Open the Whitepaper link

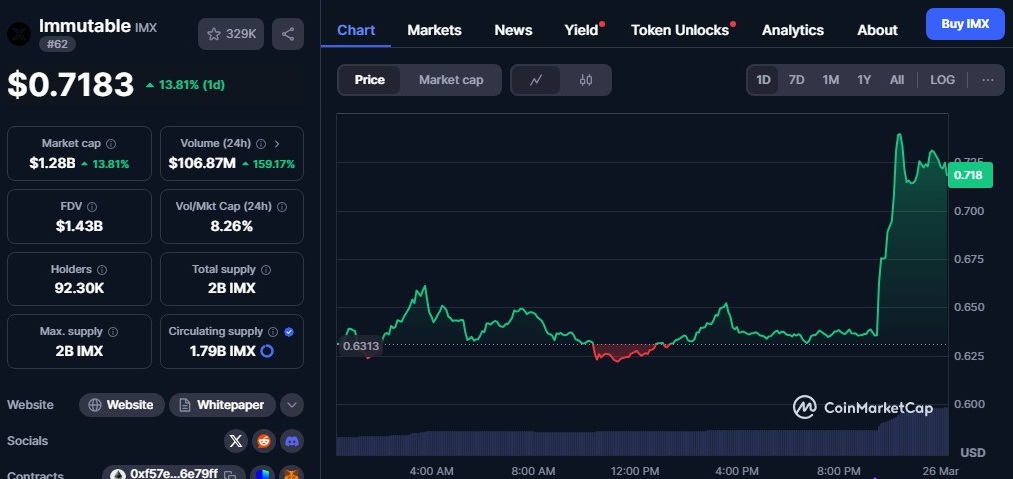click(x=222, y=405)
